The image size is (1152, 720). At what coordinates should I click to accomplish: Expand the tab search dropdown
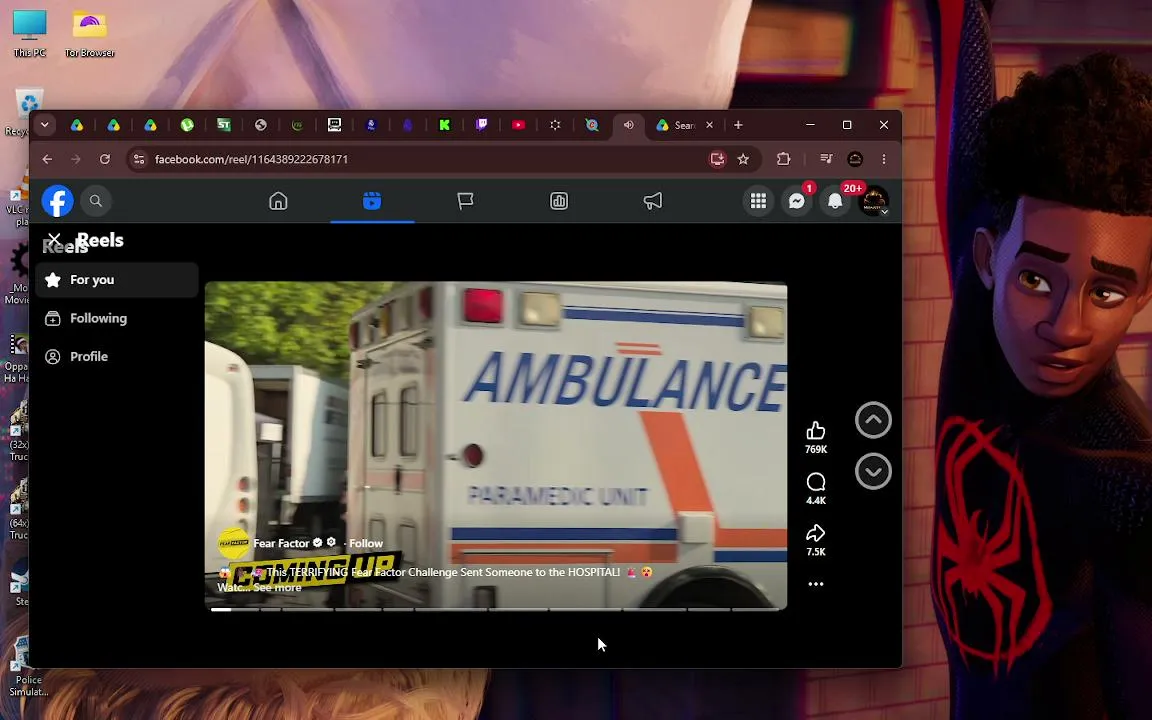(45, 125)
